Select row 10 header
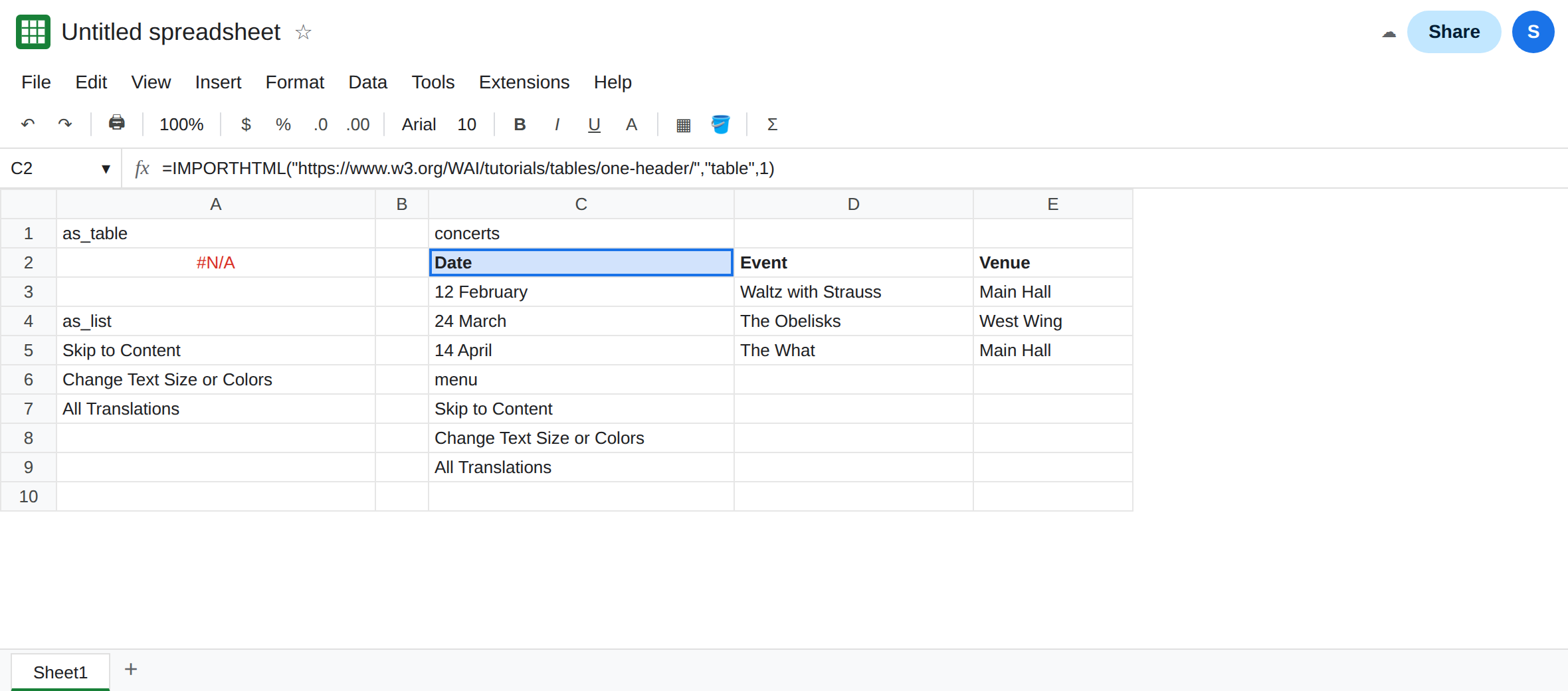The image size is (1568, 691). (29, 496)
